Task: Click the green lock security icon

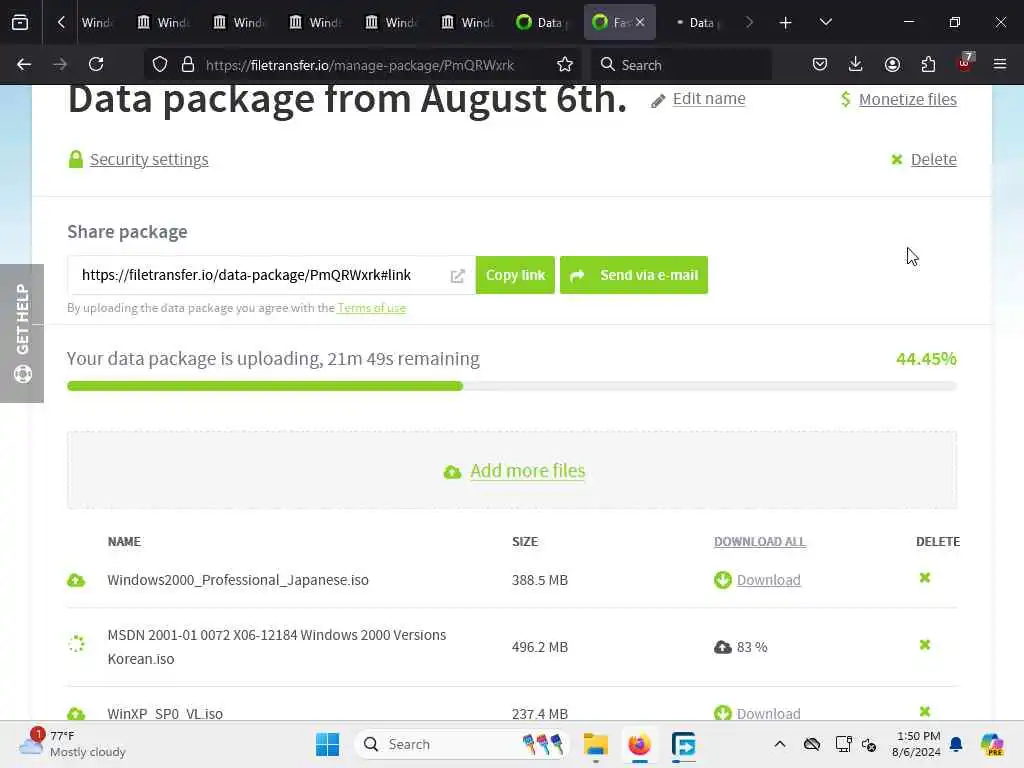Action: [76, 159]
